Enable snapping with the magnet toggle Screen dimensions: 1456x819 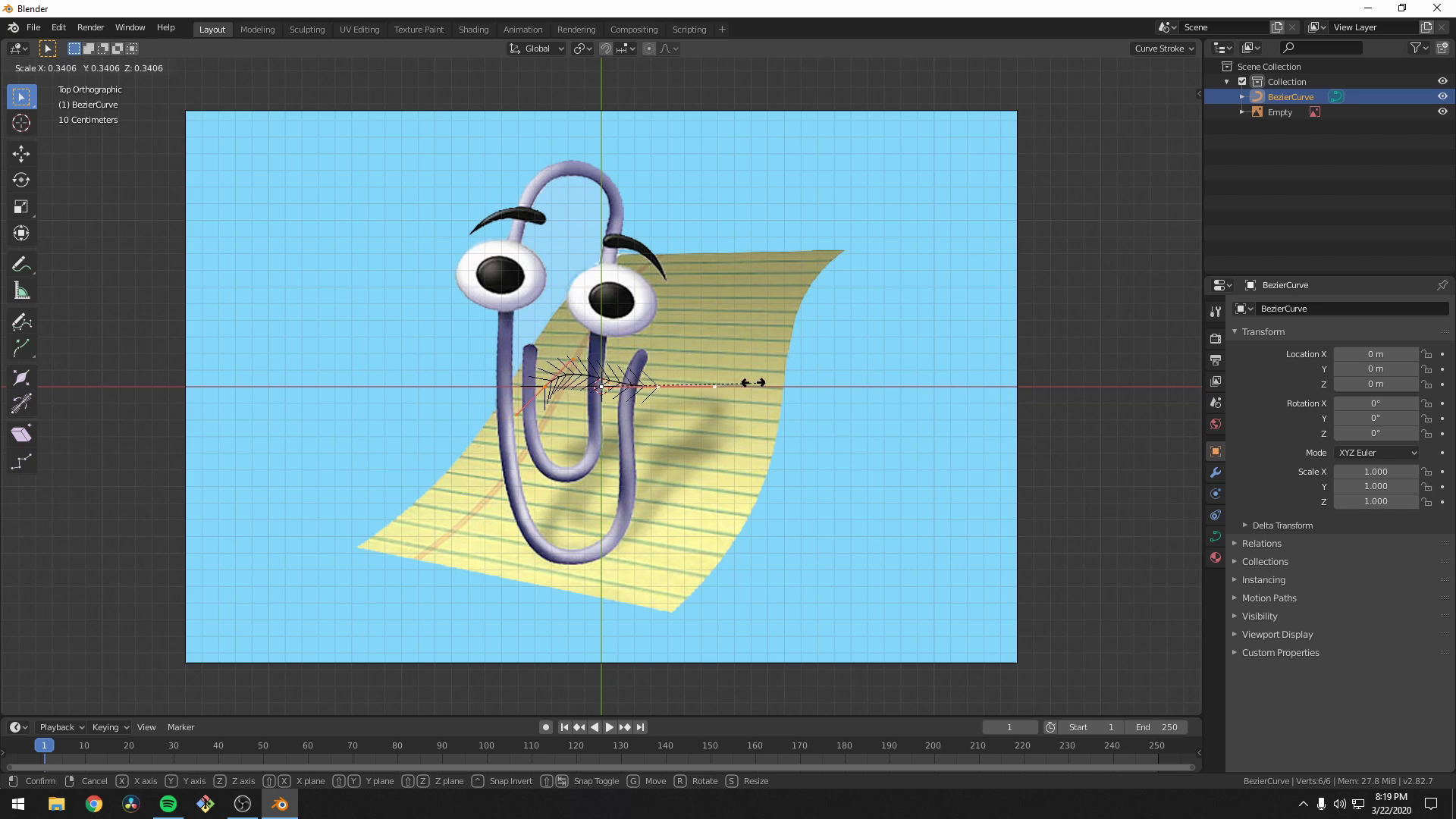click(607, 48)
